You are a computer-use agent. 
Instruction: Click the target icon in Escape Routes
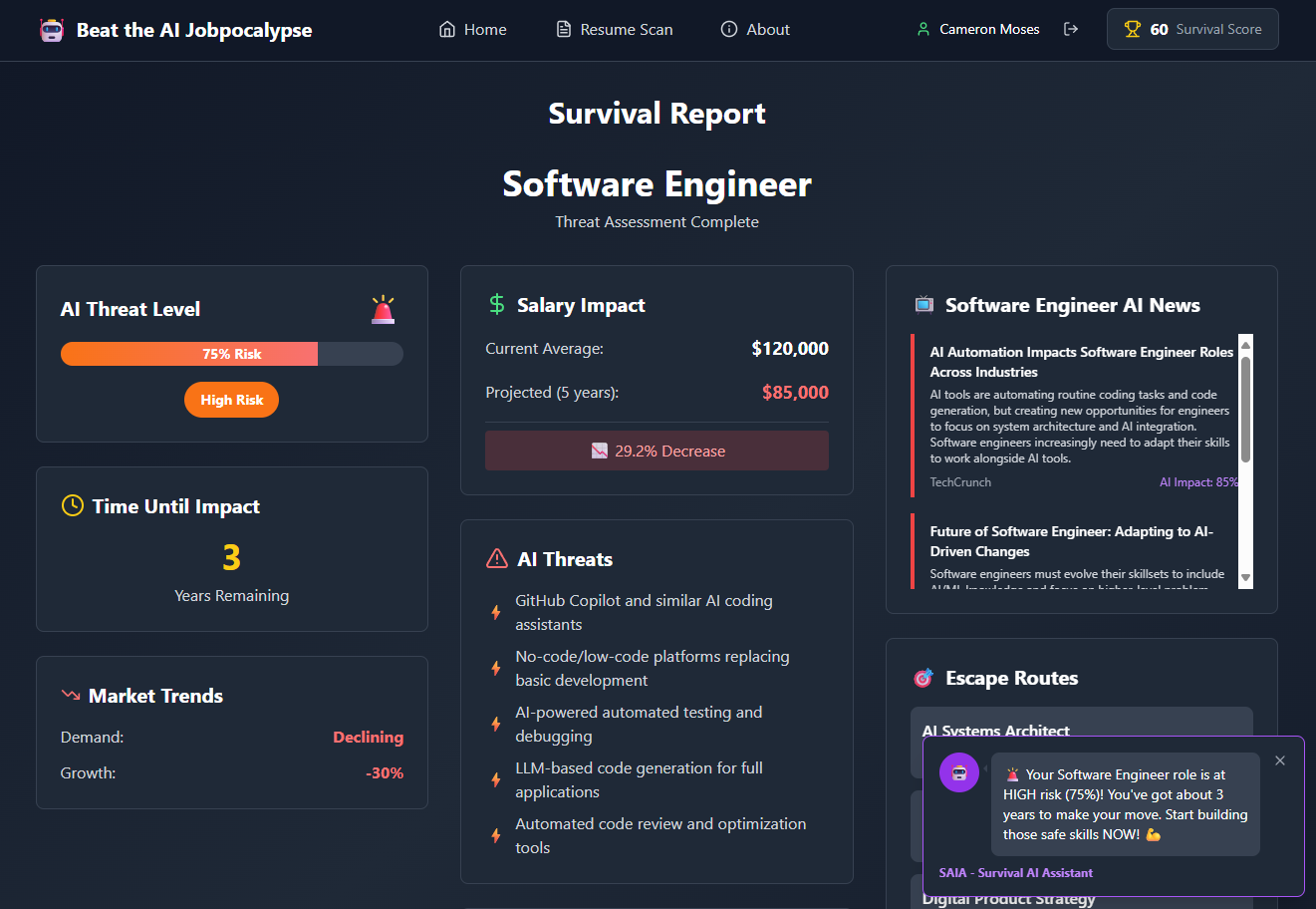point(923,678)
